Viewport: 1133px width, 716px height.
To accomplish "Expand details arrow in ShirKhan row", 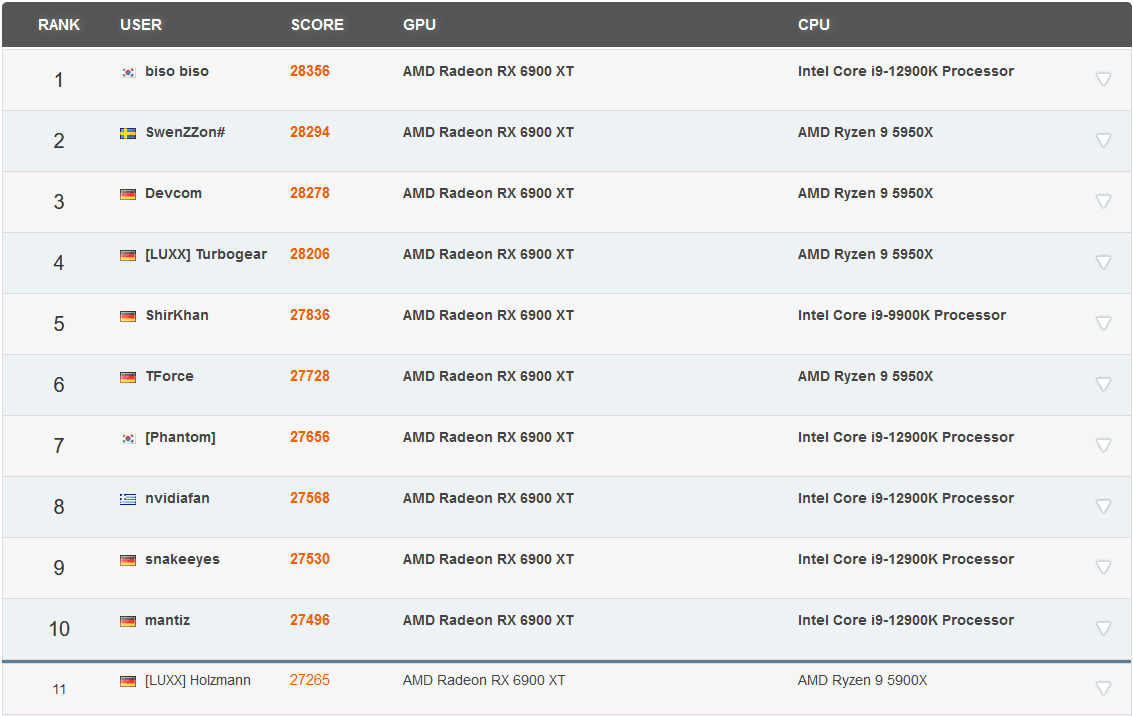I will tap(1103, 324).
